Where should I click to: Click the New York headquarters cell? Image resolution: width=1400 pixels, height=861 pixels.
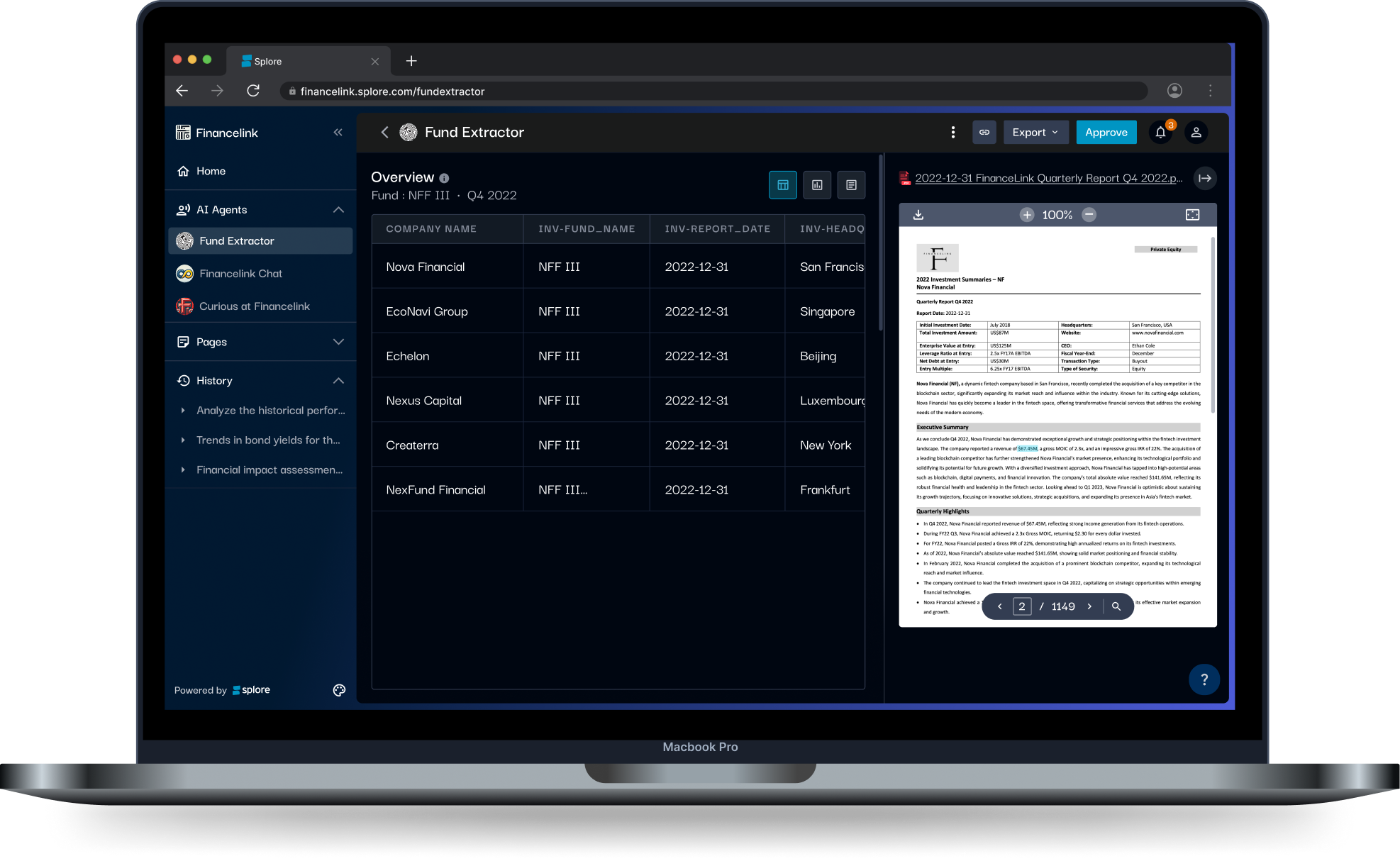point(825,445)
